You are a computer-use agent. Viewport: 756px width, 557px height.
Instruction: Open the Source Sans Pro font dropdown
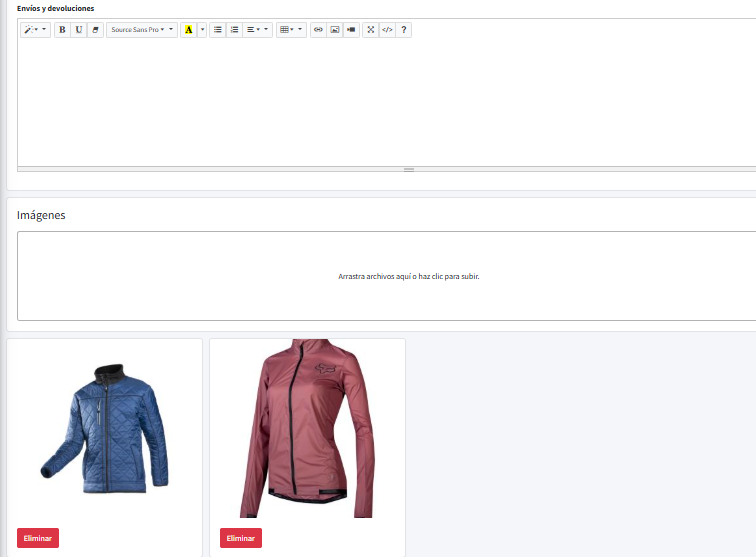coord(142,30)
